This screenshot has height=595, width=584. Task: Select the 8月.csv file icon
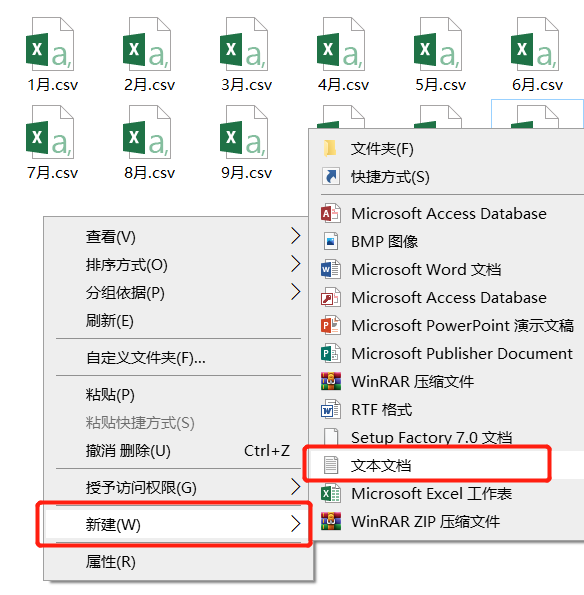147,132
